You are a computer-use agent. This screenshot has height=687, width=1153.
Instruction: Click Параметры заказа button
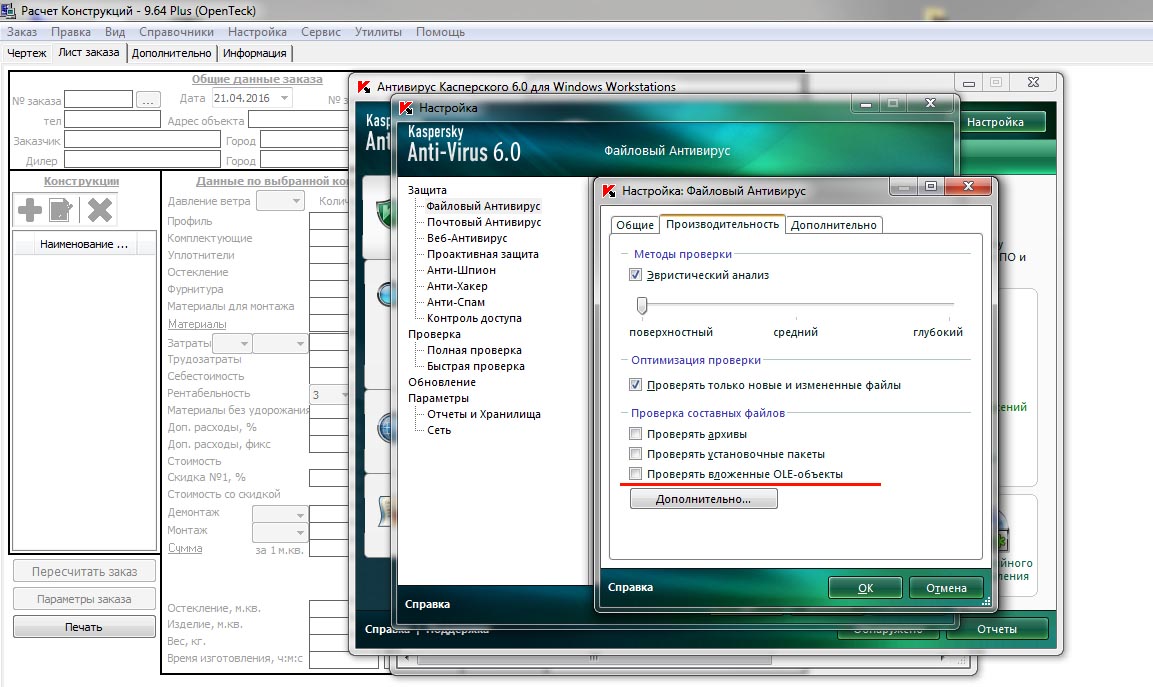point(85,599)
